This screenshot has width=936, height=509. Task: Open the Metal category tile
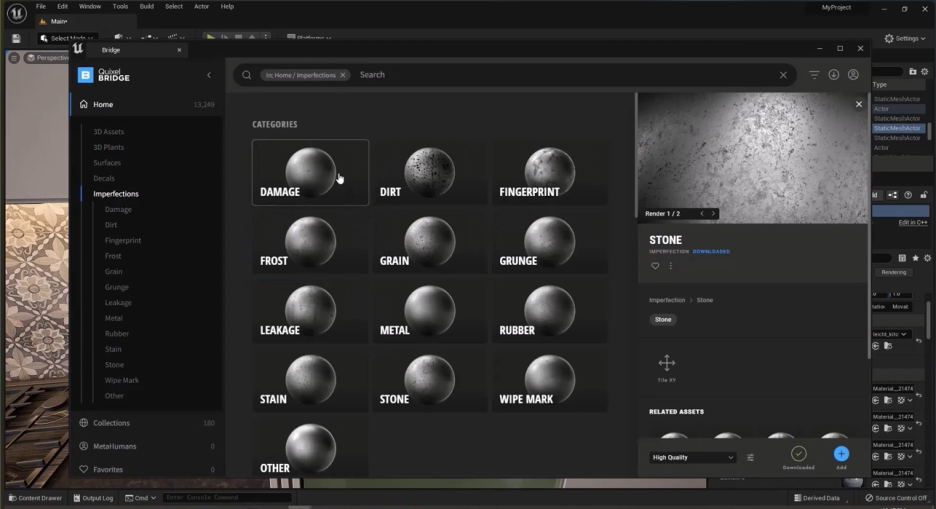tap(430, 311)
